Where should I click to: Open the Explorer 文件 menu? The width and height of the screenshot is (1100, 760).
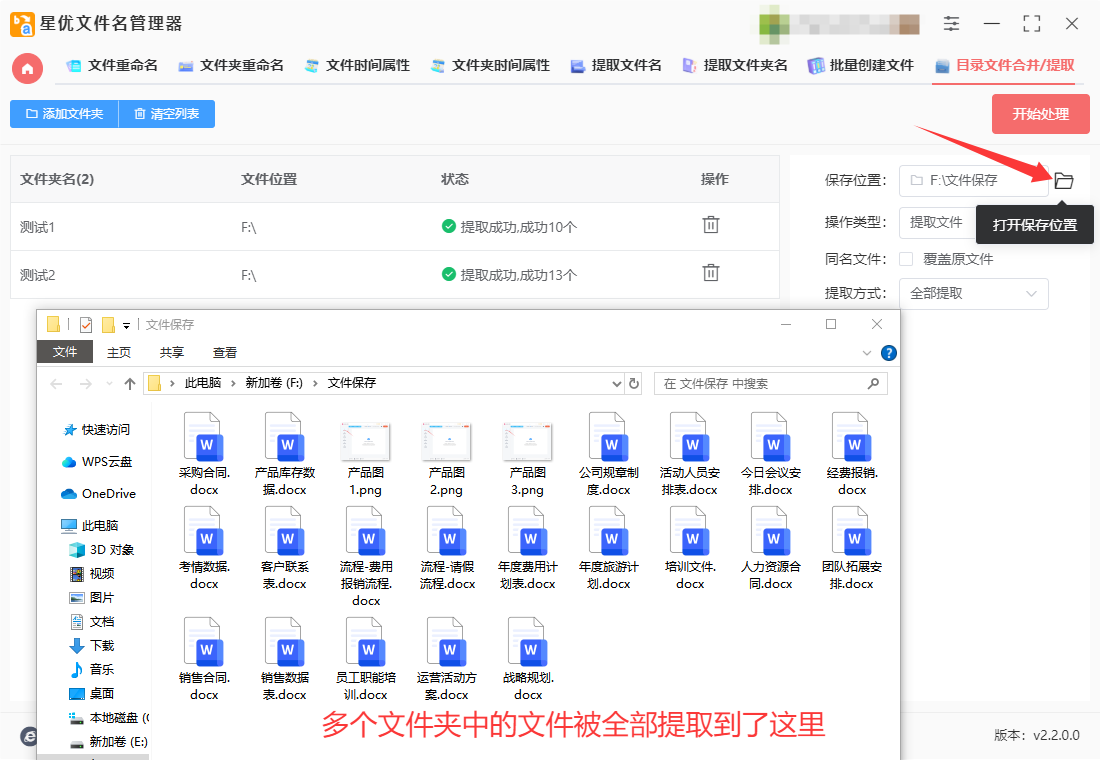click(x=65, y=352)
